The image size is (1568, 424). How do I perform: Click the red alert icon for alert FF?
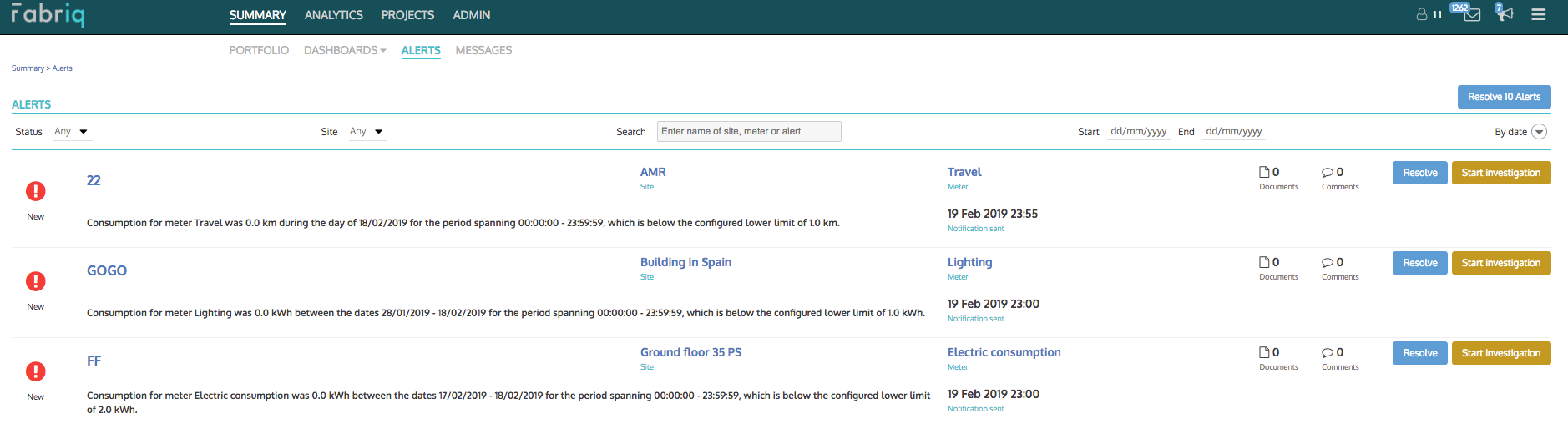pyautogui.click(x=36, y=371)
